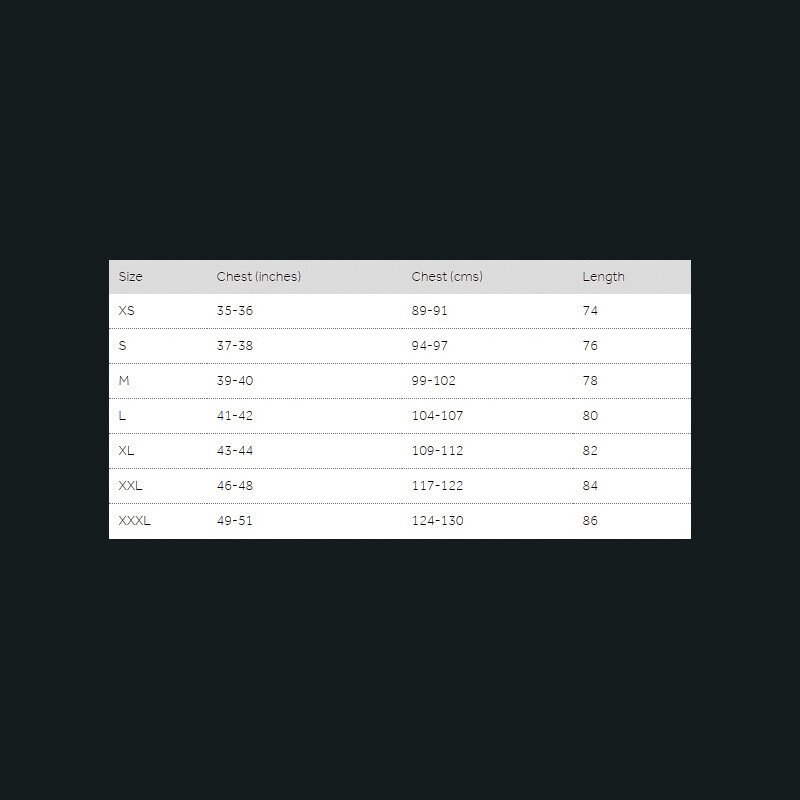Click the Chest (cms) column header

pyautogui.click(x=447, y=277)
